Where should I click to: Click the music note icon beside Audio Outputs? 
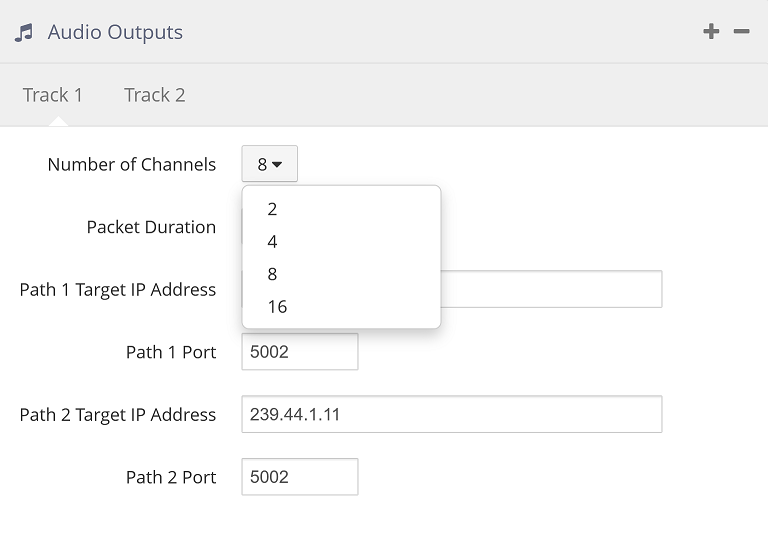[23, 32]
